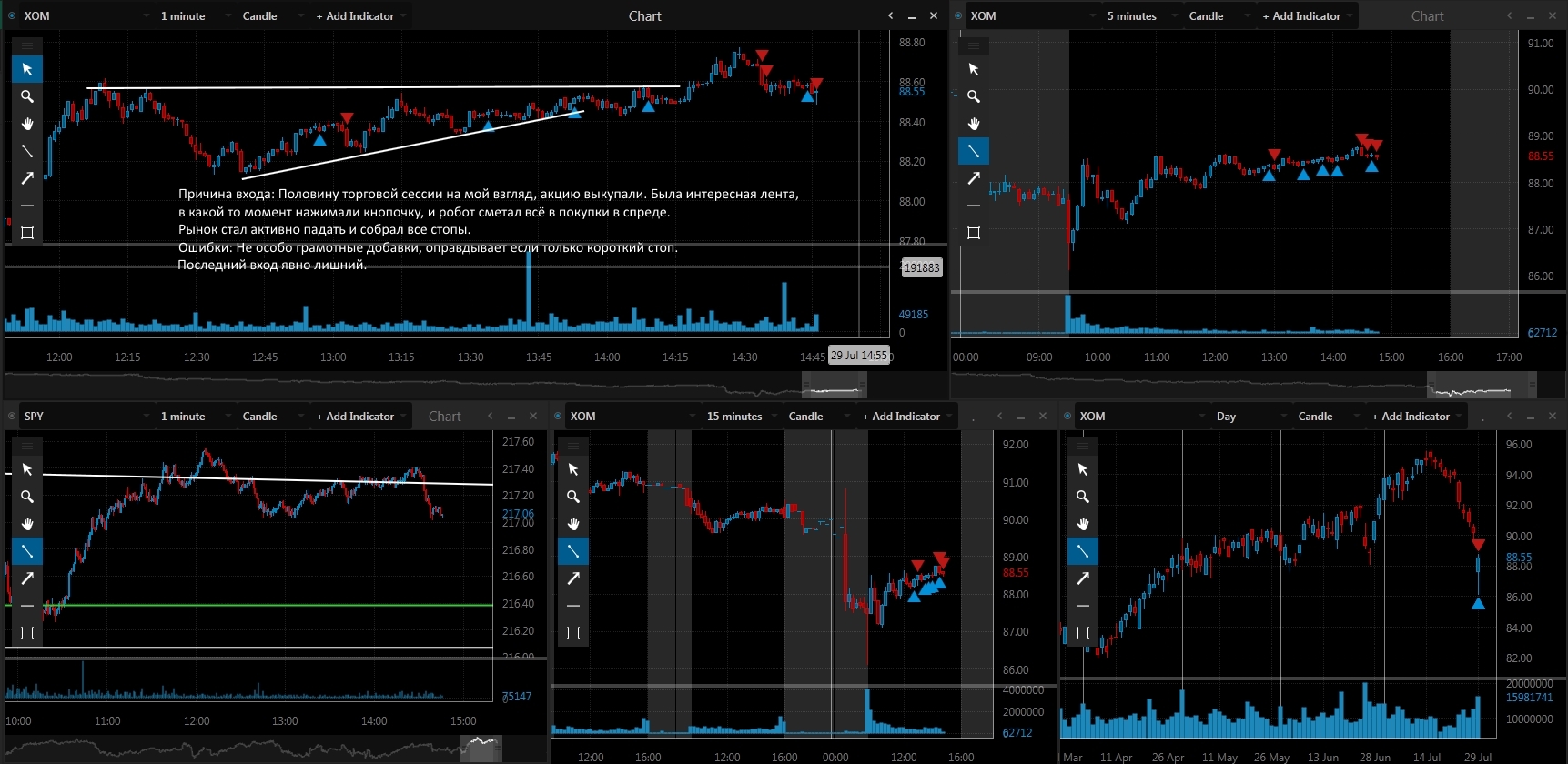This screenshot has height=764, width=1568.
Task: Click the highlighted line tool in SPY chart
Action: click(27, 551)
